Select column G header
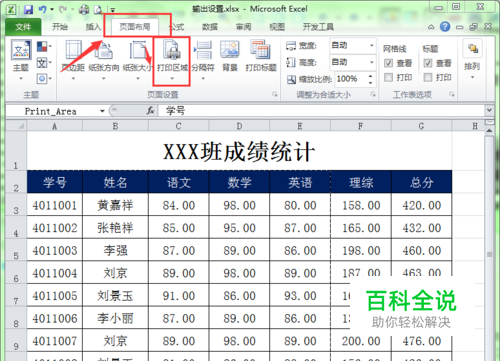This screenshot has height=361, width=500. [421, 126]
